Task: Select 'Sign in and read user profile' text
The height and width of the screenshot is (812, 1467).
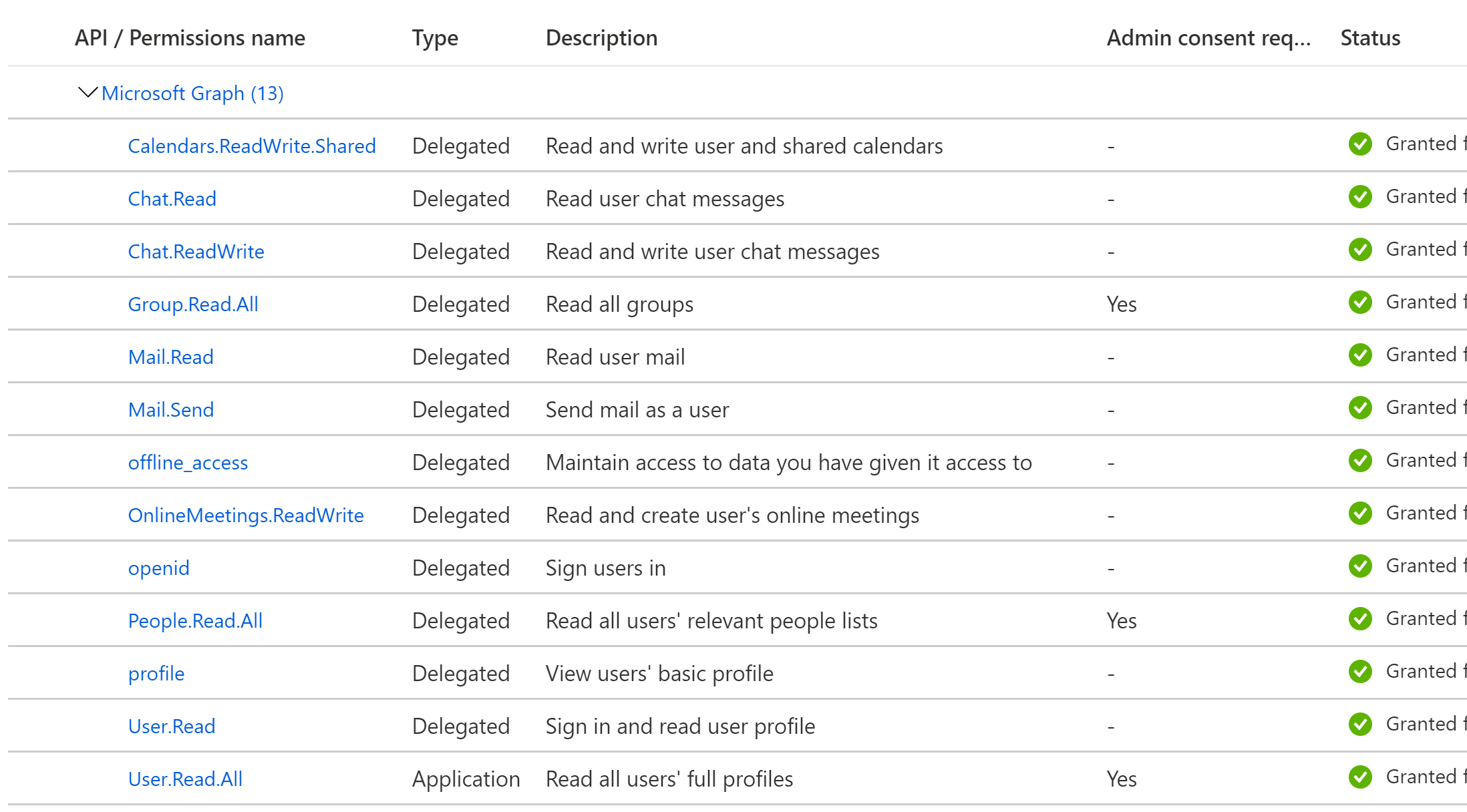Action: coord(680,727)
